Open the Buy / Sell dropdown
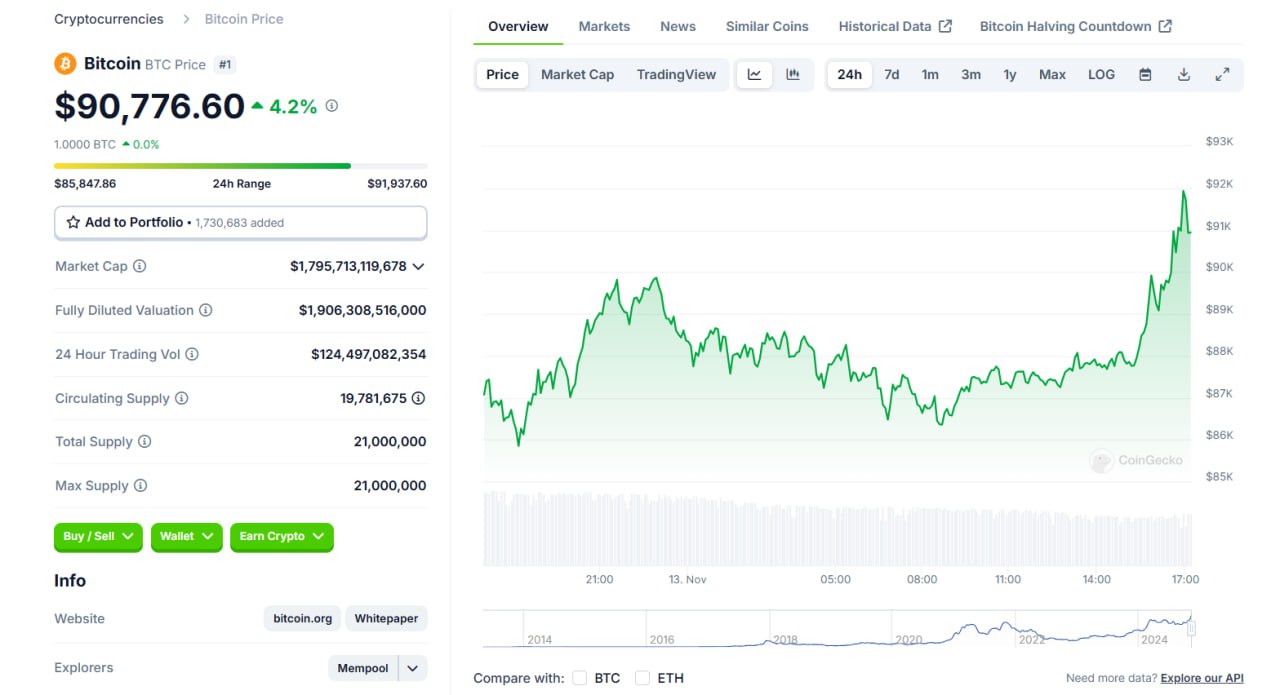1280x695 pixels. click(x=98, y=537)
